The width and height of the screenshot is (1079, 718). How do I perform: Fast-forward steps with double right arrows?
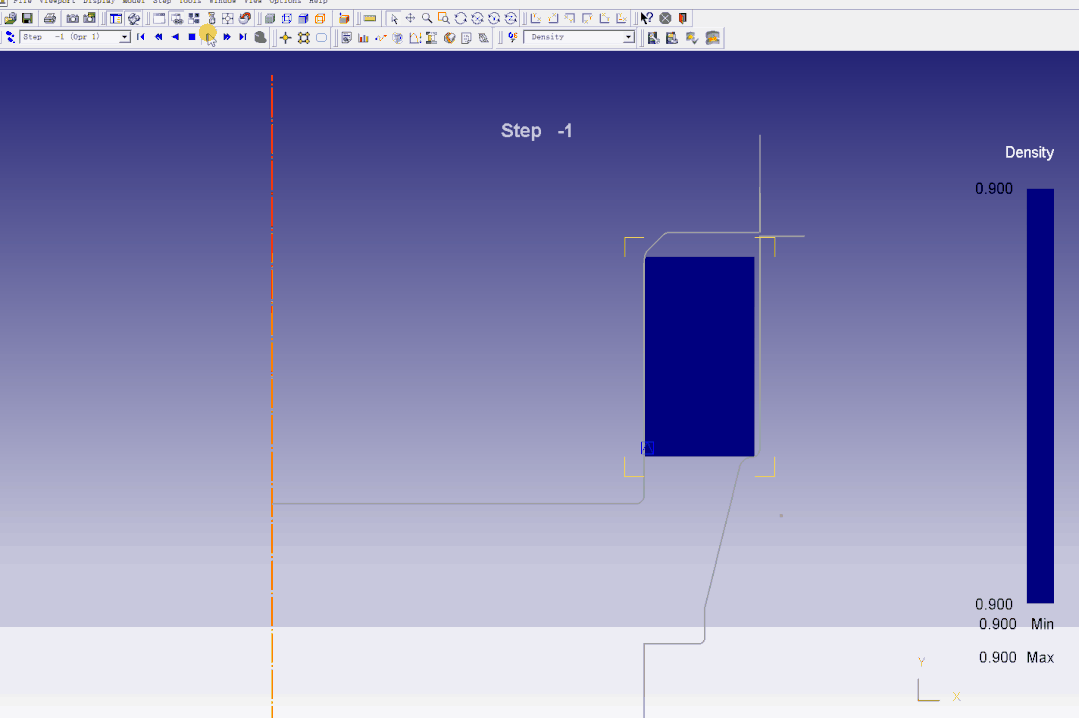[226, 37]
